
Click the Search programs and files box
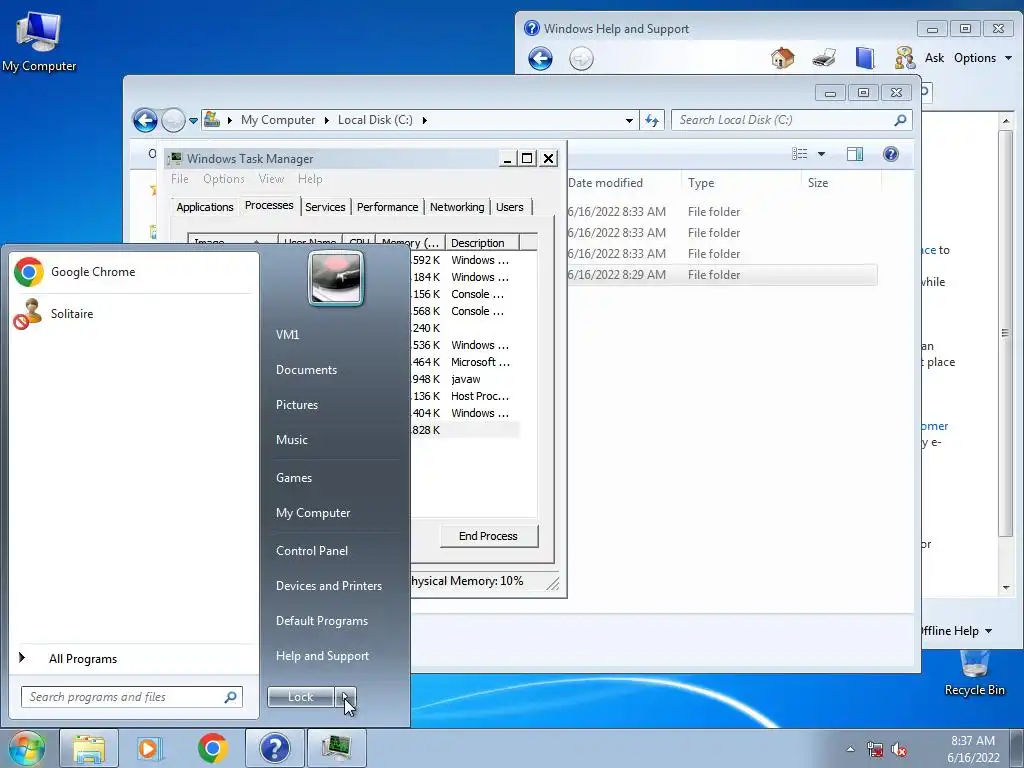coord(131,697)
